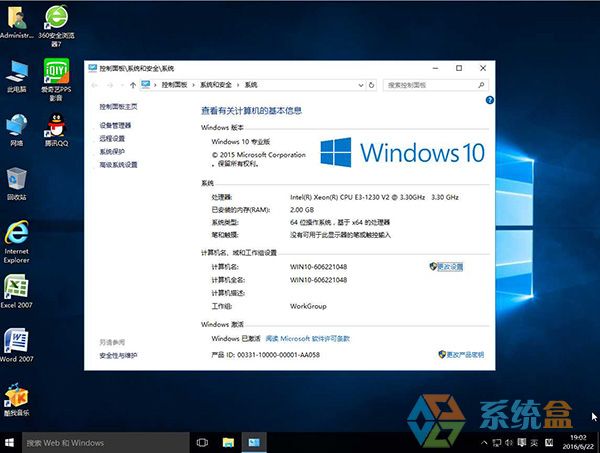
Task: Click the help question mark icon
Action: (x=489, y=100)
